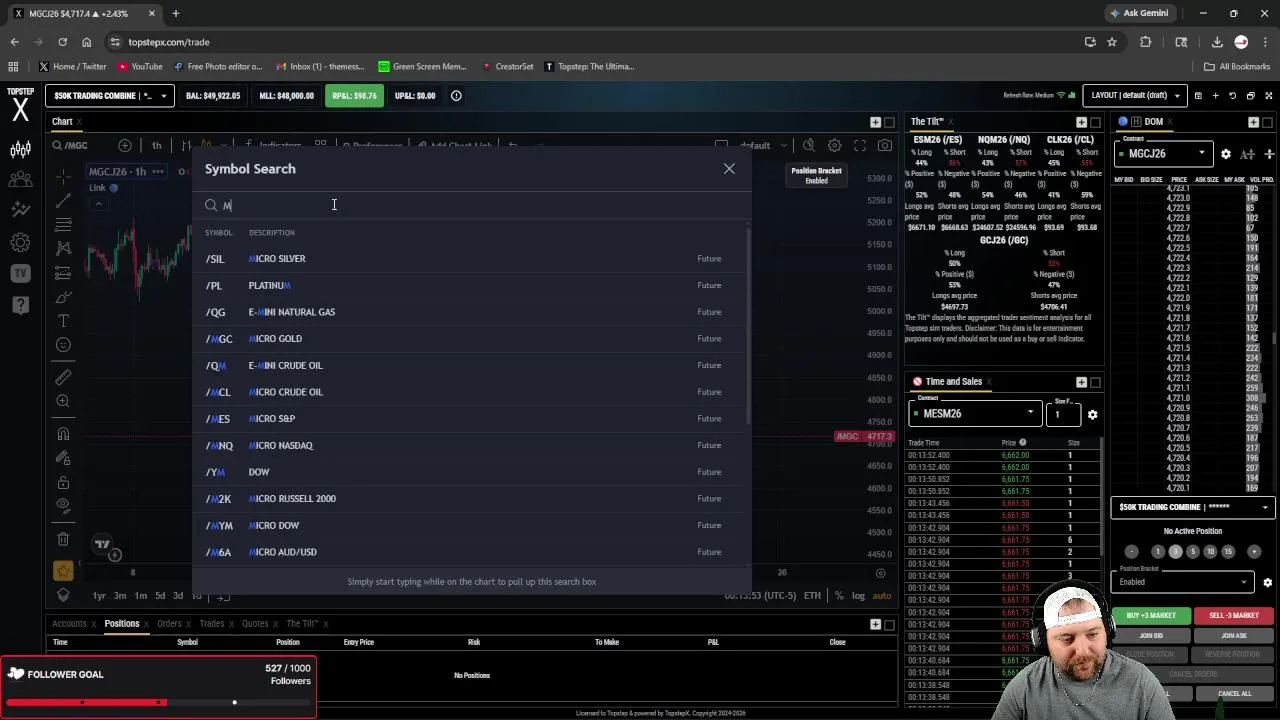This screenshot has height=720, width=1280.
Task: Select order size 15 in DOM
Action: tap(1228, 552)
